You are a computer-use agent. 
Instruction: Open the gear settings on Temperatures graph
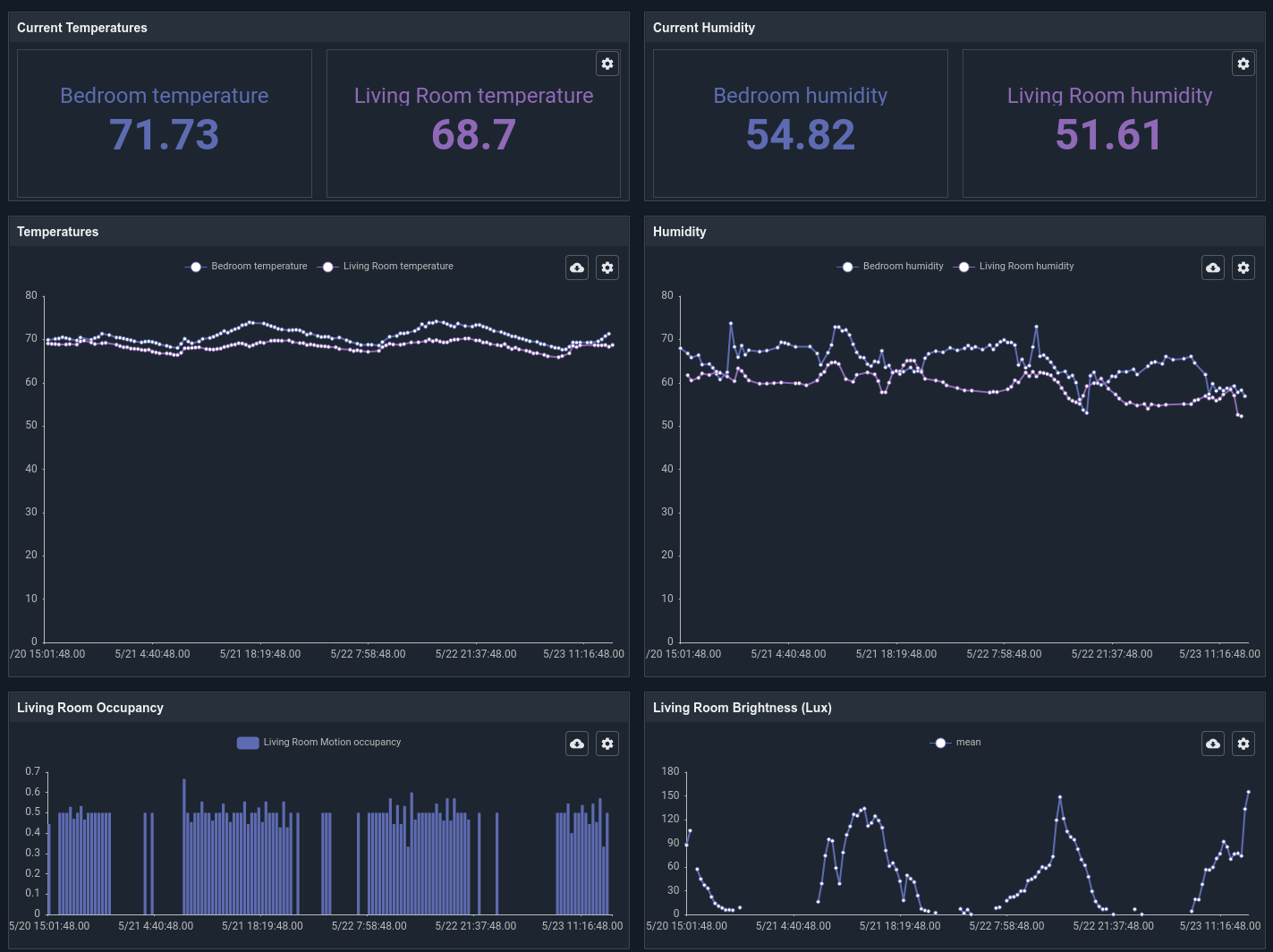coord(607,267)
